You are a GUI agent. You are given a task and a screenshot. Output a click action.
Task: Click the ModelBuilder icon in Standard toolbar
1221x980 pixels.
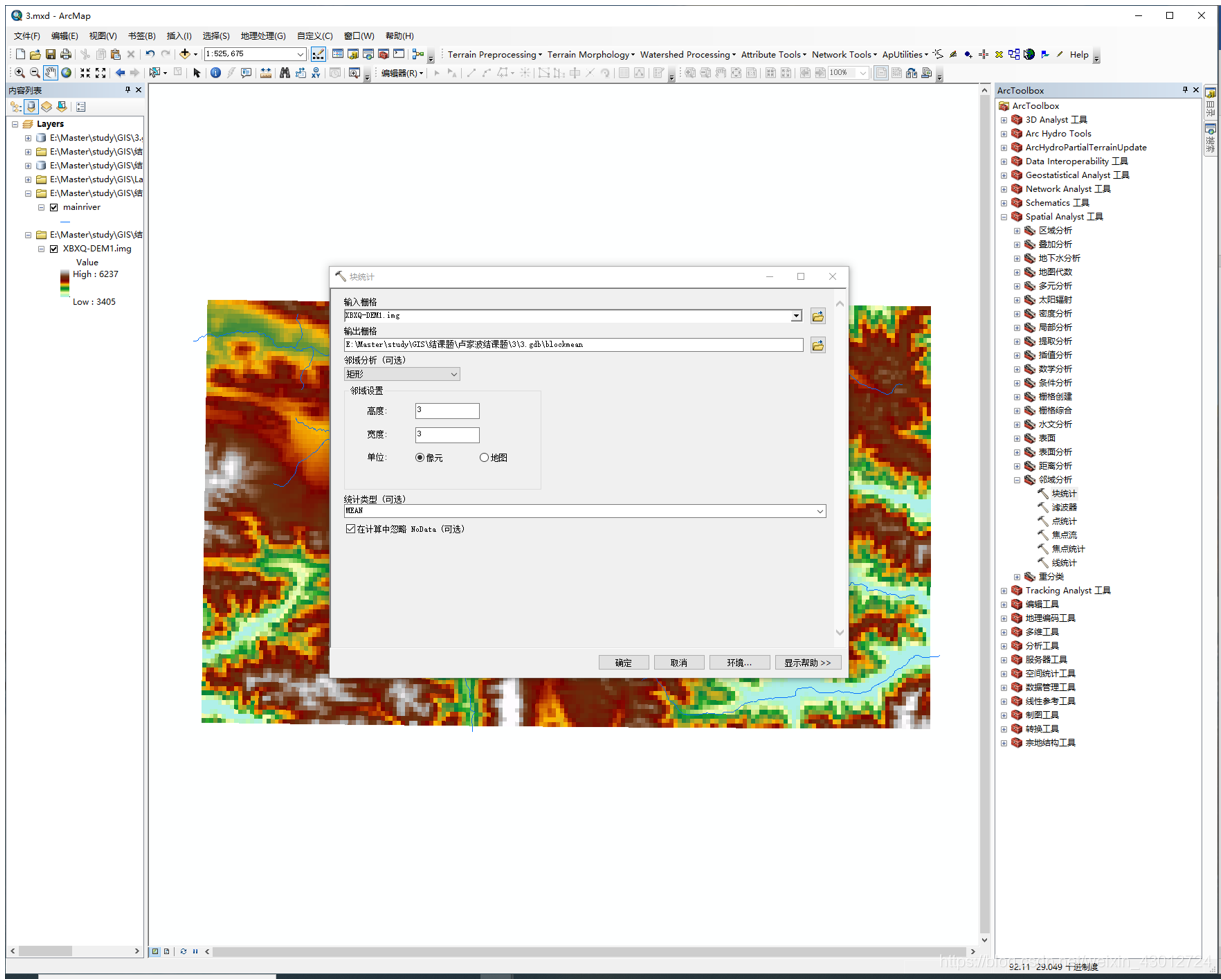point(418,54)
